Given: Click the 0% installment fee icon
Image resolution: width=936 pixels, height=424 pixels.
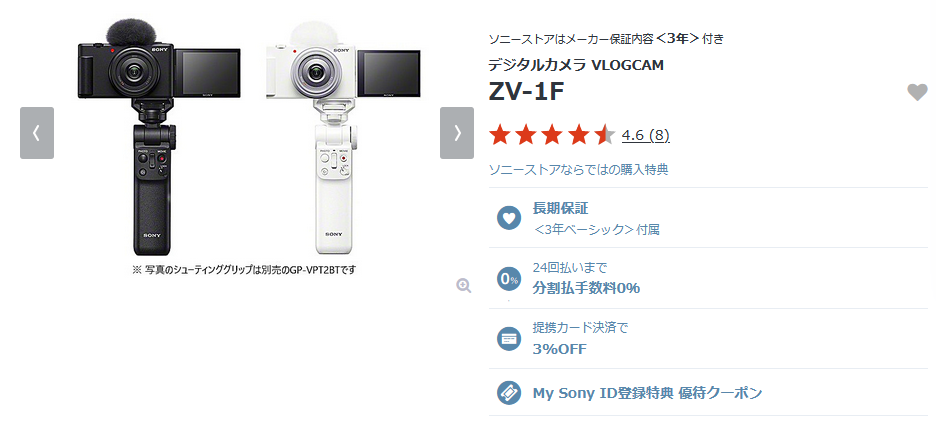Looking at the screenshot, I should pyautogui.click(x=509, y=278).
